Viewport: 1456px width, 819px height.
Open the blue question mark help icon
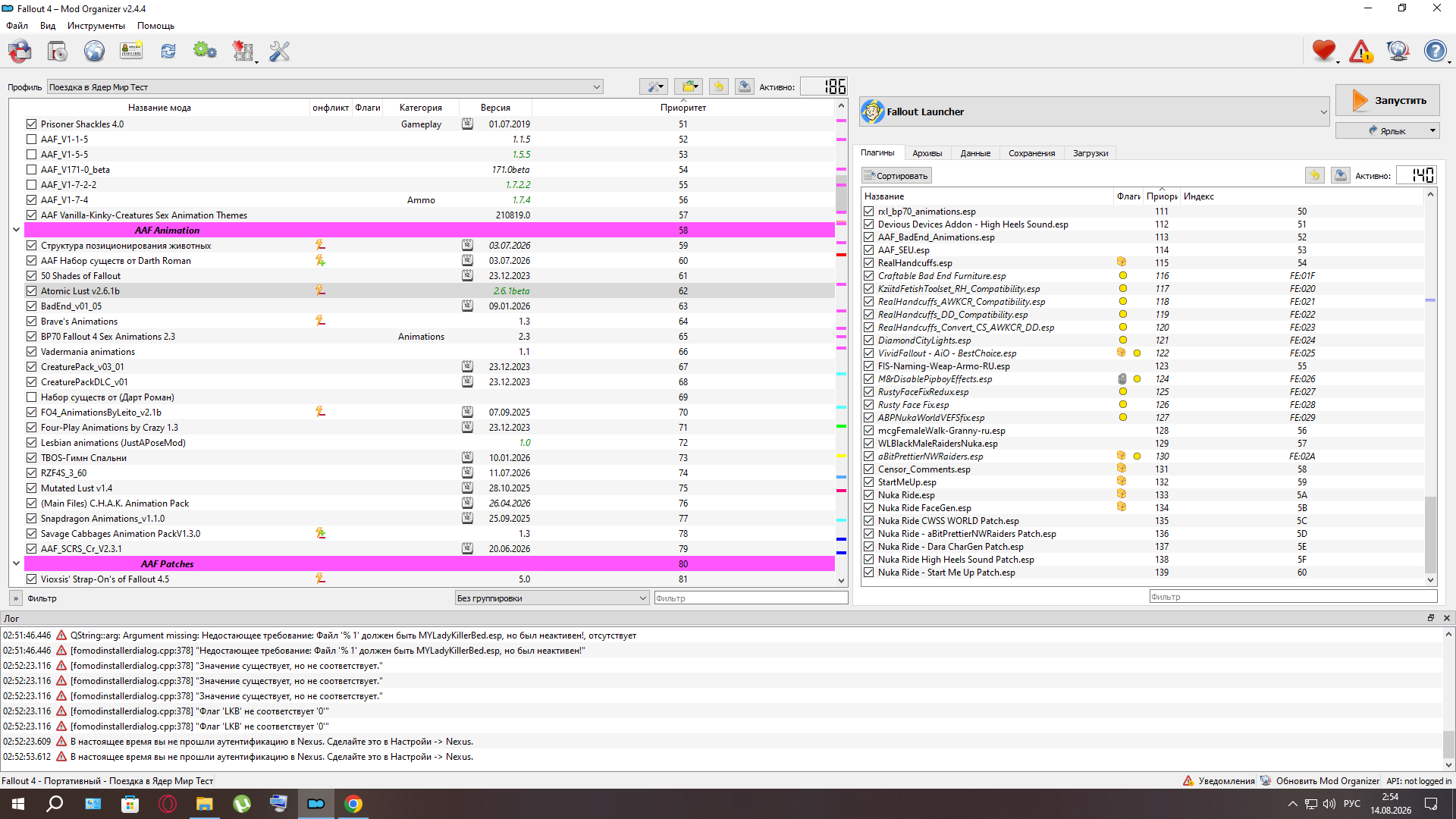(x=1435, y=52)
